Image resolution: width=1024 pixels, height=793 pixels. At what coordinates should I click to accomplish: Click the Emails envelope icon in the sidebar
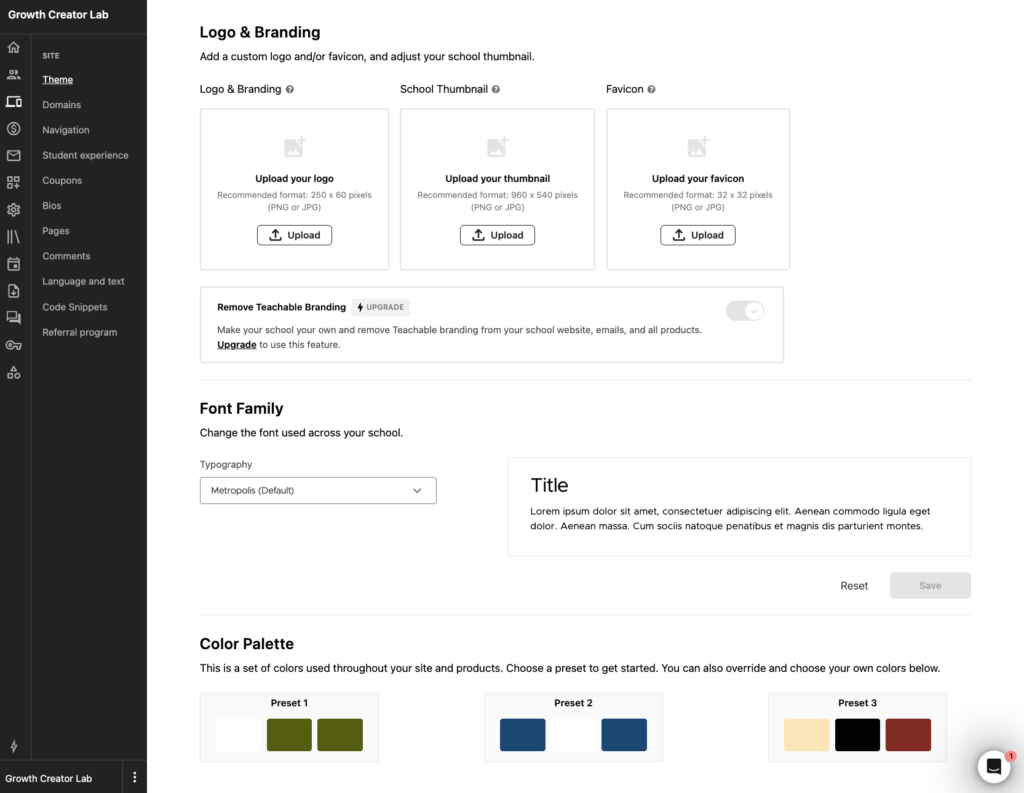[x=14, y=155]
